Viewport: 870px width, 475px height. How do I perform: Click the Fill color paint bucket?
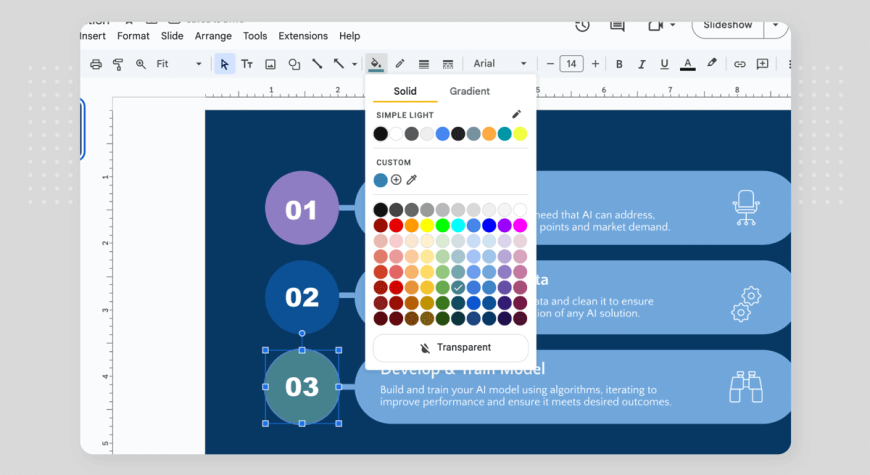pyautogui.click(x=376, y=64)
